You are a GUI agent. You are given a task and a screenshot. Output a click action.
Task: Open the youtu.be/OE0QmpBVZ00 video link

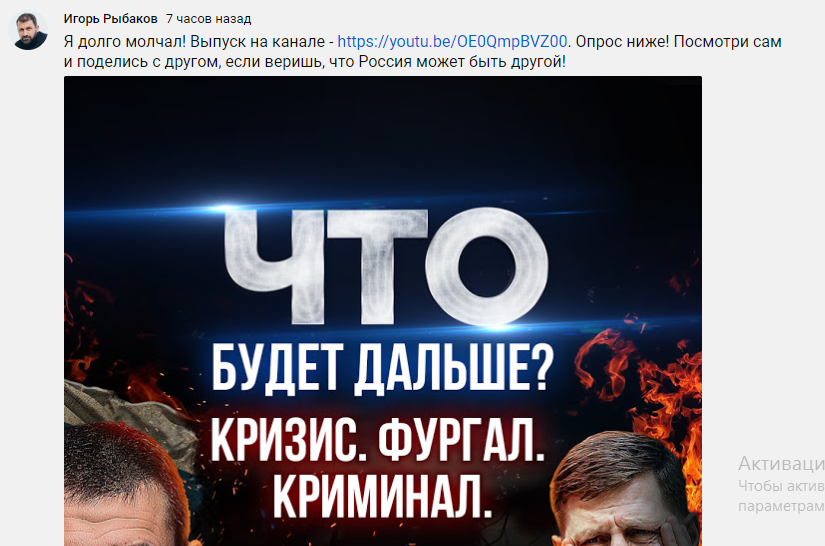tap(452, 42)
